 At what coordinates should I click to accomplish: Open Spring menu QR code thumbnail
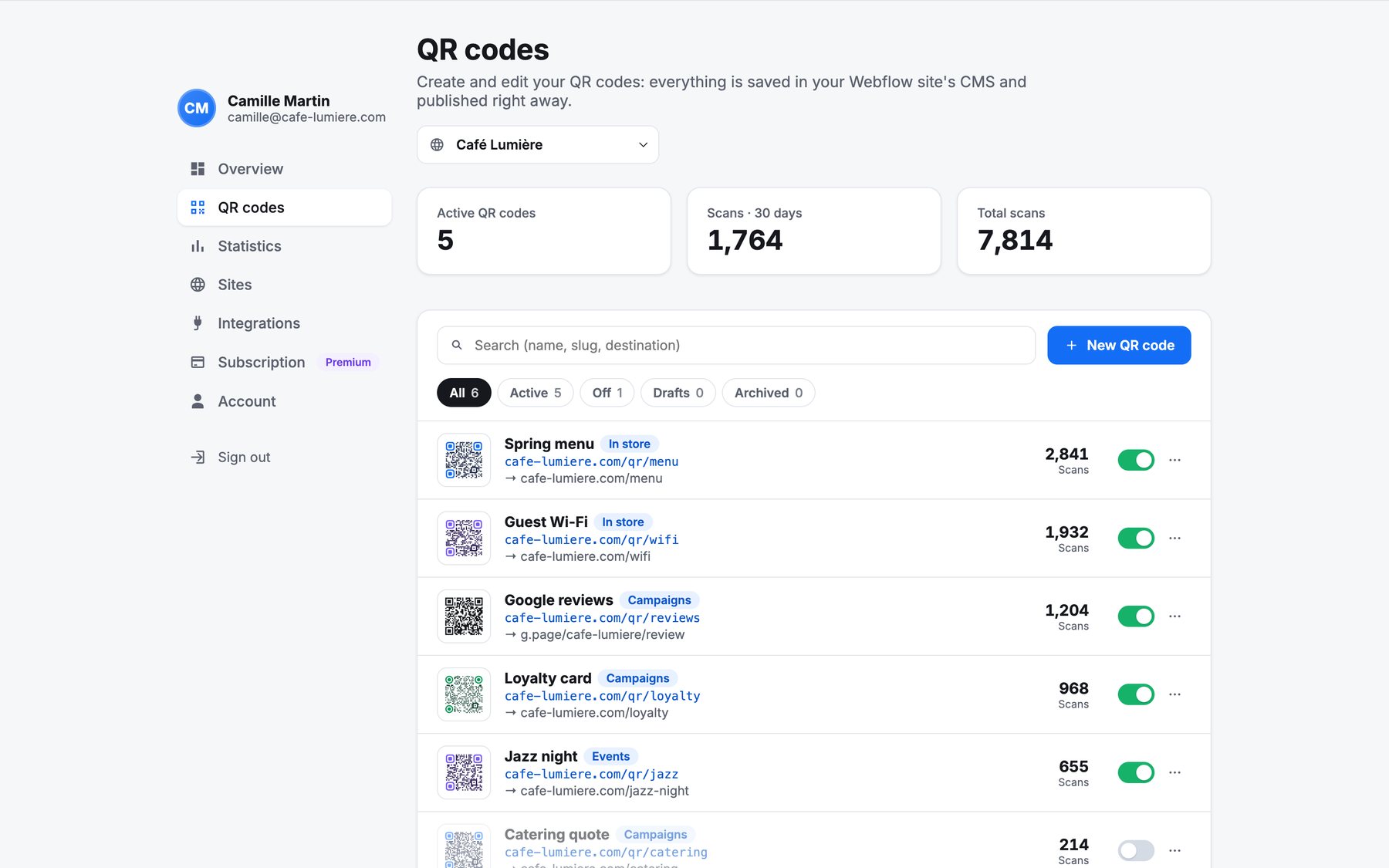(x=464, y=460)
